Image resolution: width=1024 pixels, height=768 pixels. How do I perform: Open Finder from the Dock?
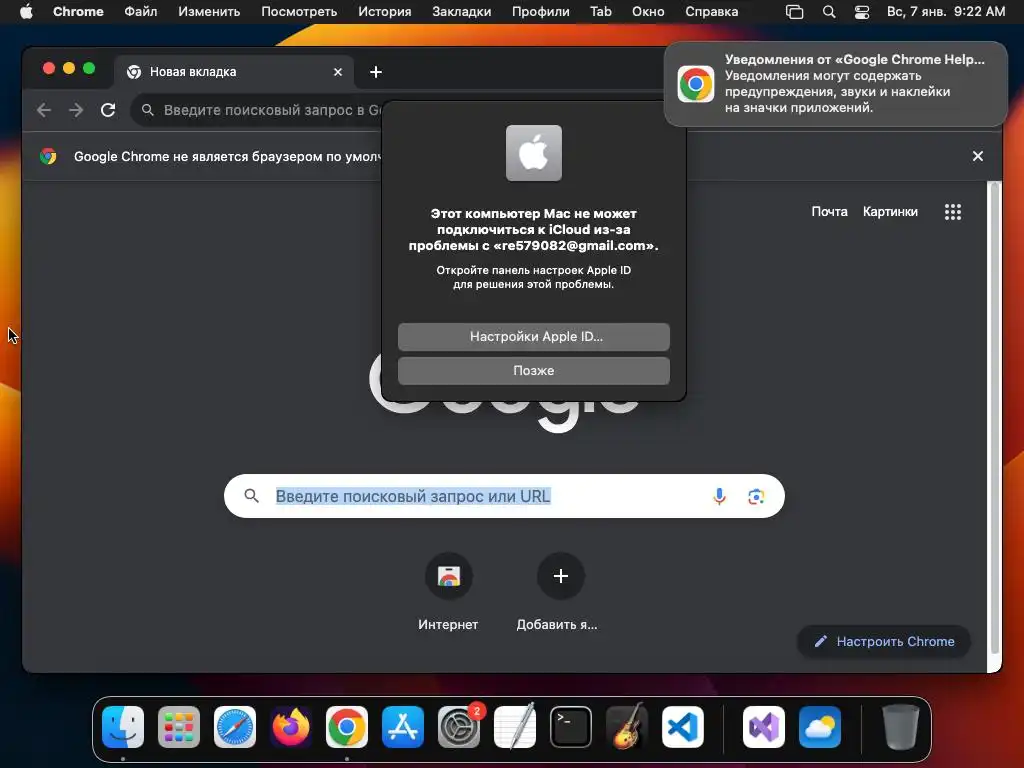coord(123,726)
